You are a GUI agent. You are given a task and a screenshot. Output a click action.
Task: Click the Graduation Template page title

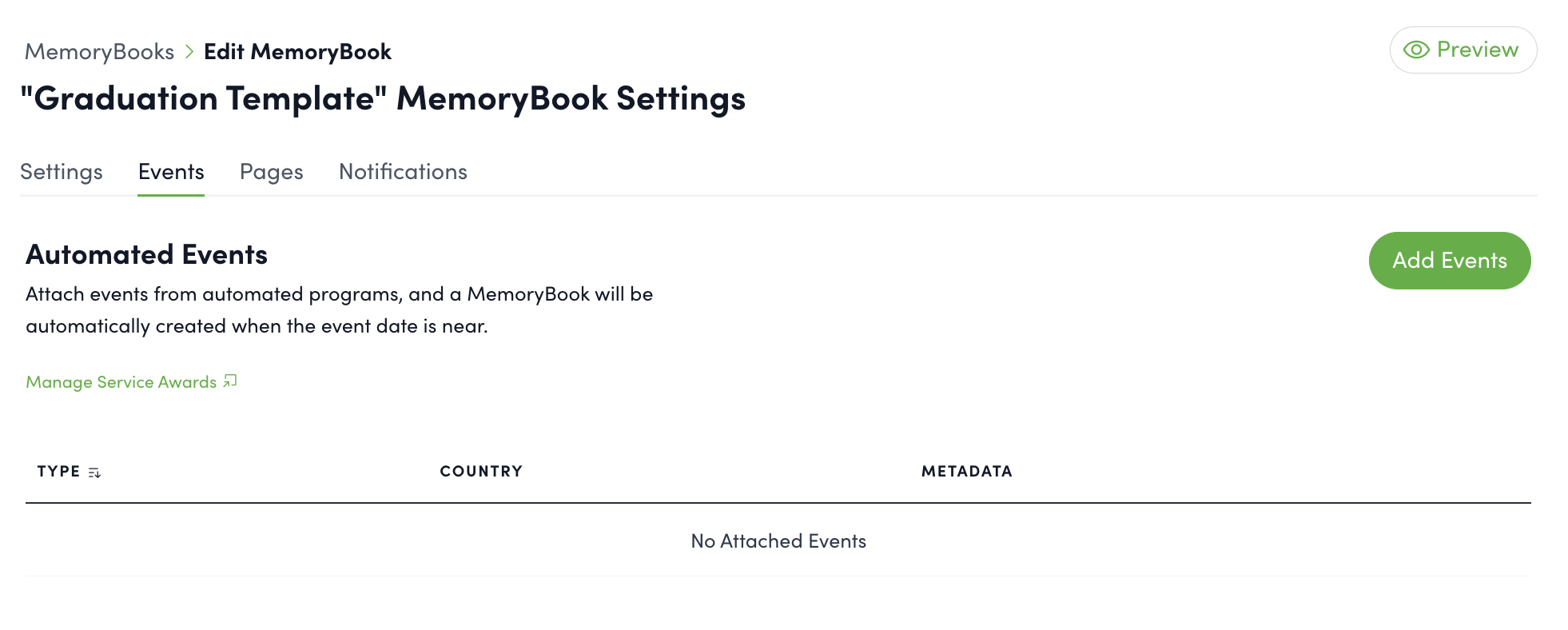pyautogui.click(x=383, y=98)
